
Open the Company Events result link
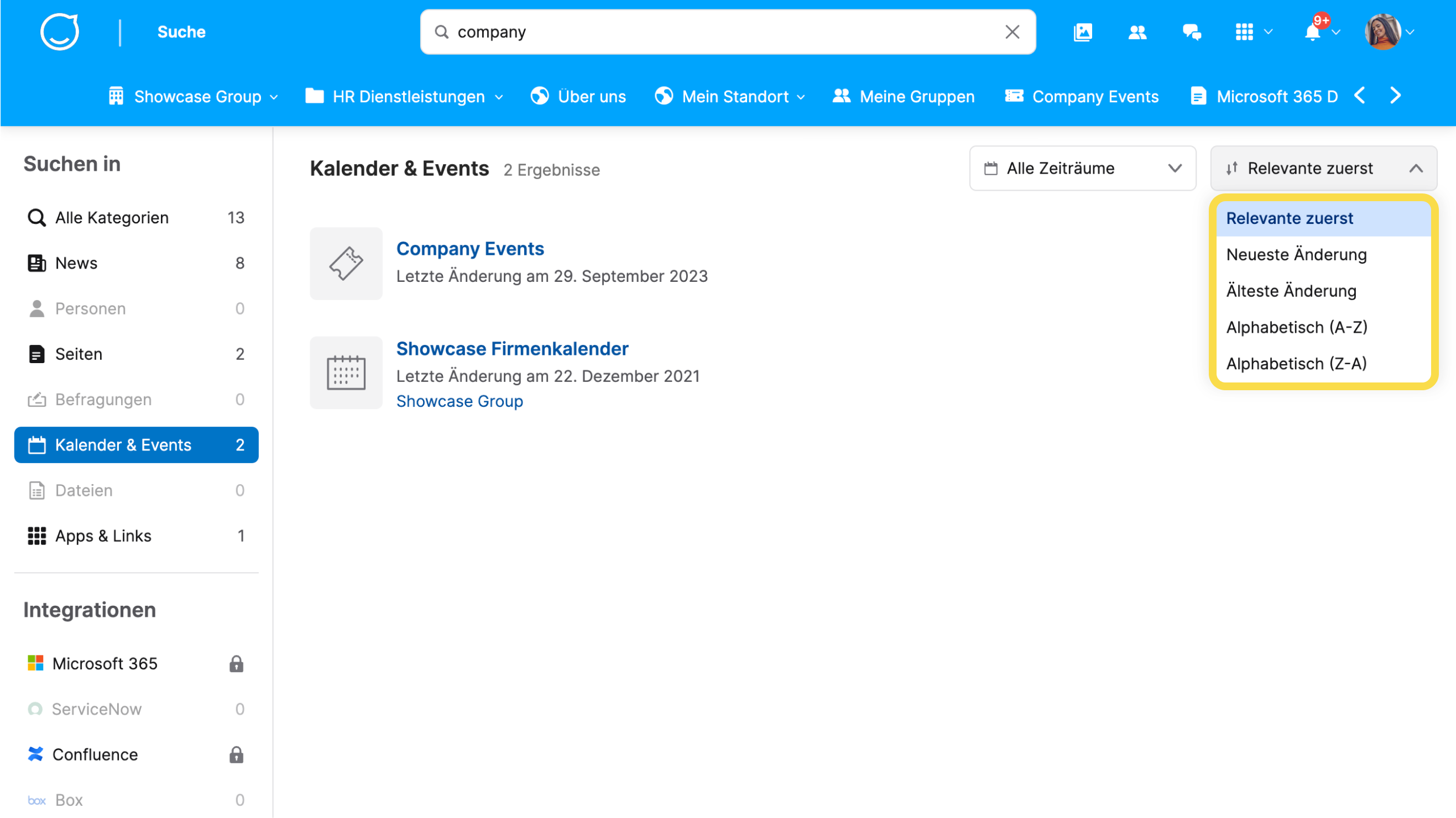[469, 249]
